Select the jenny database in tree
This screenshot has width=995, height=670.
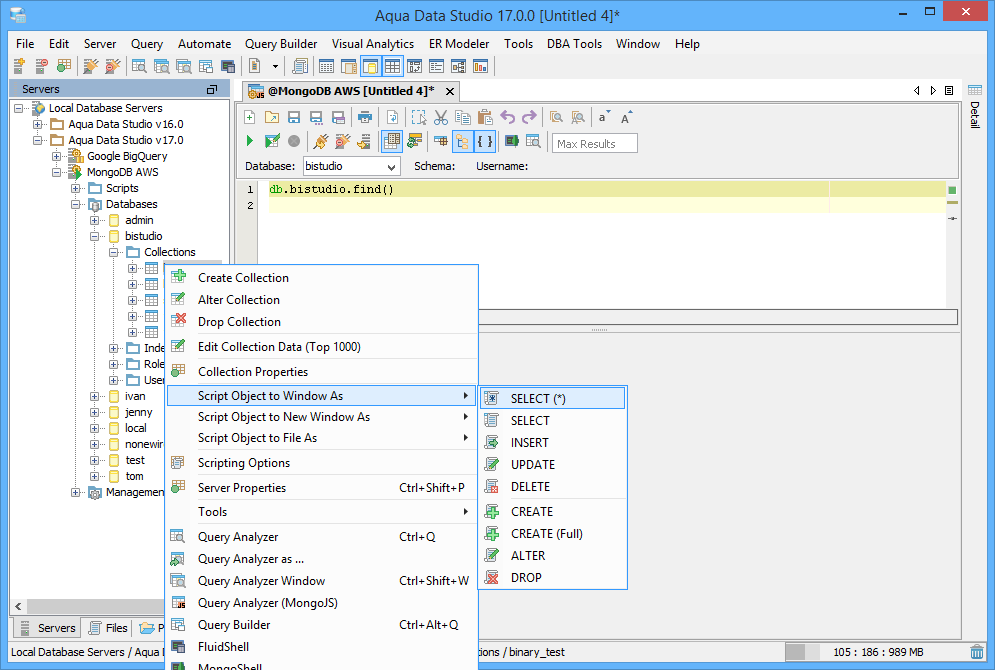(138, 412)
